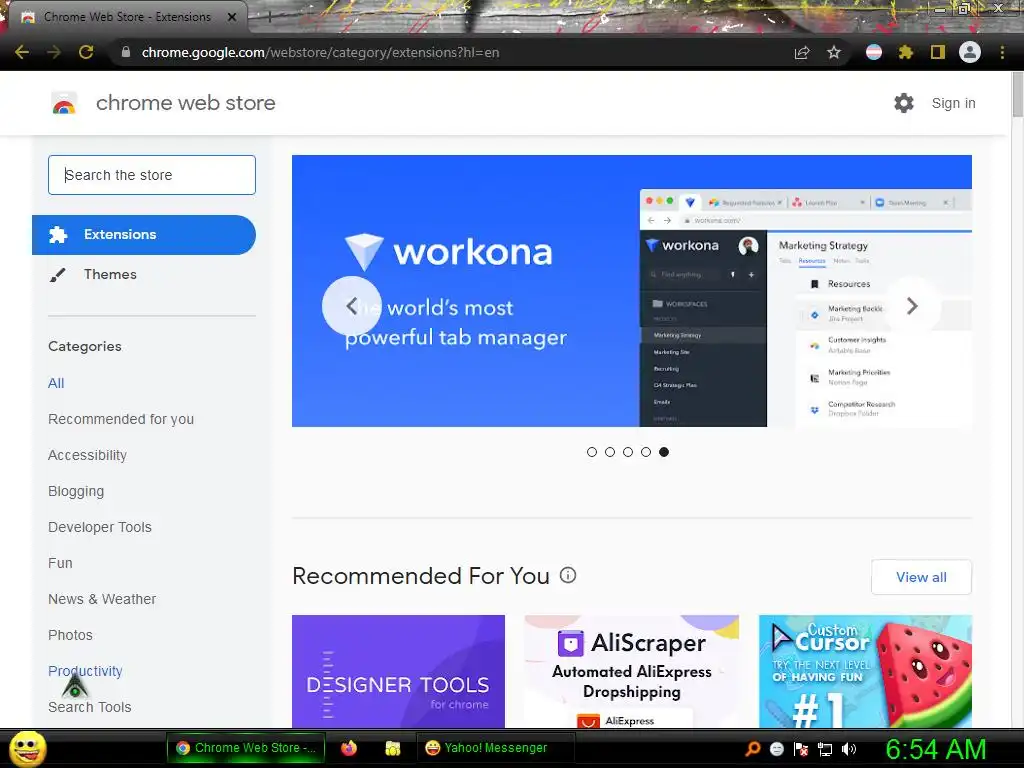The width and height of the screenshot is (1024, 768).
Task: Open the Extensions puzzle-piece menu in toolbar
Action: pos(906,52)
